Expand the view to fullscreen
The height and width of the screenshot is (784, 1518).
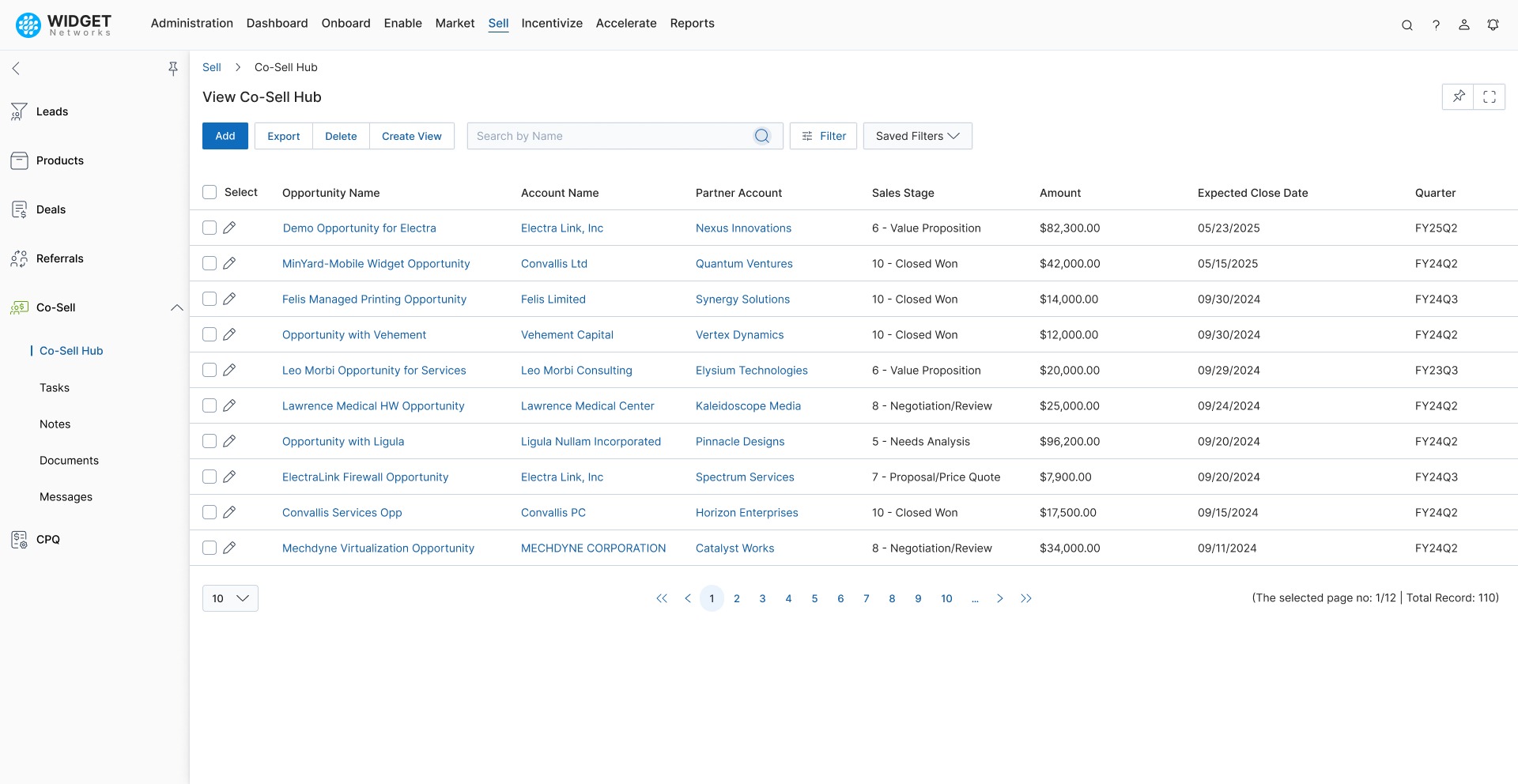pos(1490,96)
